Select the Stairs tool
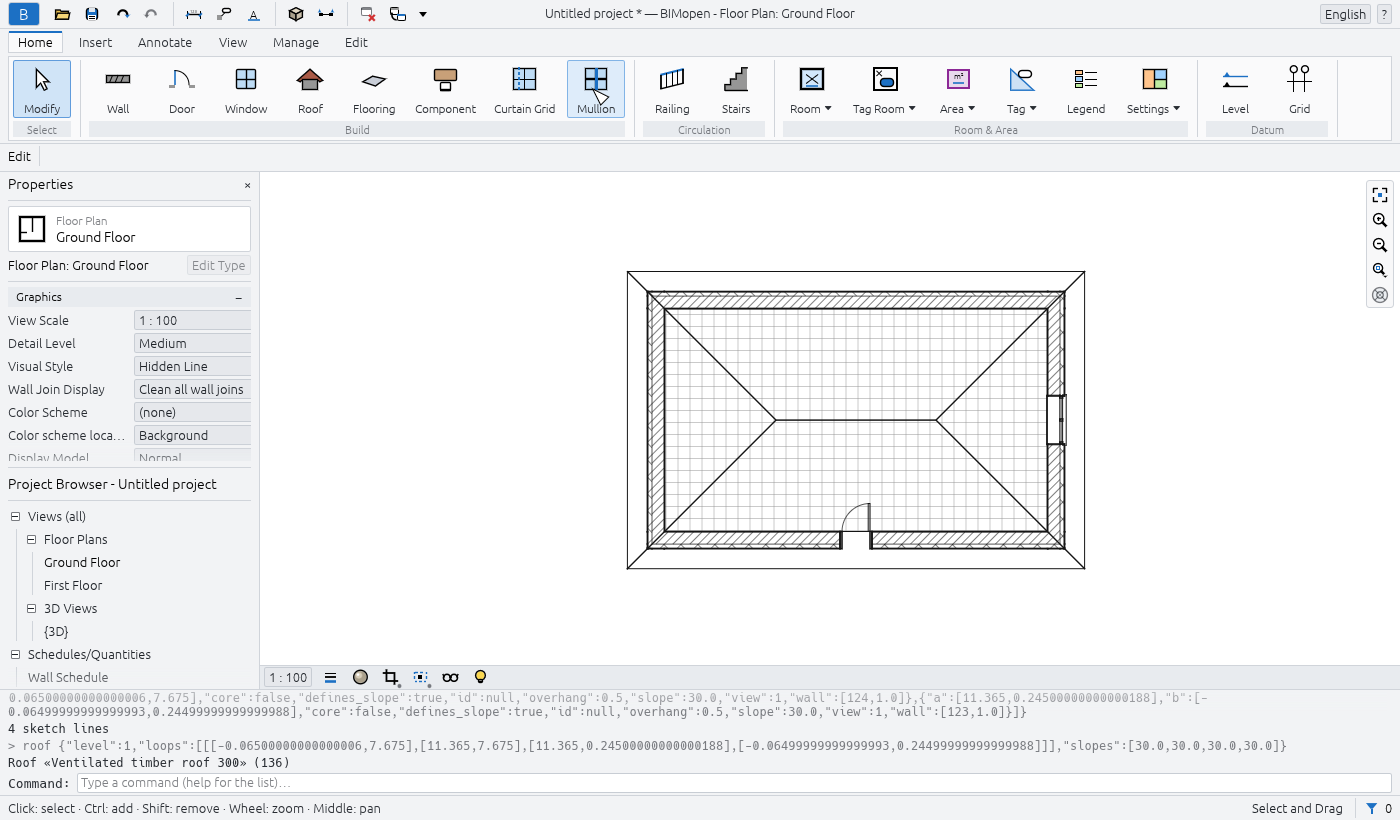 [x=736, y=89]
